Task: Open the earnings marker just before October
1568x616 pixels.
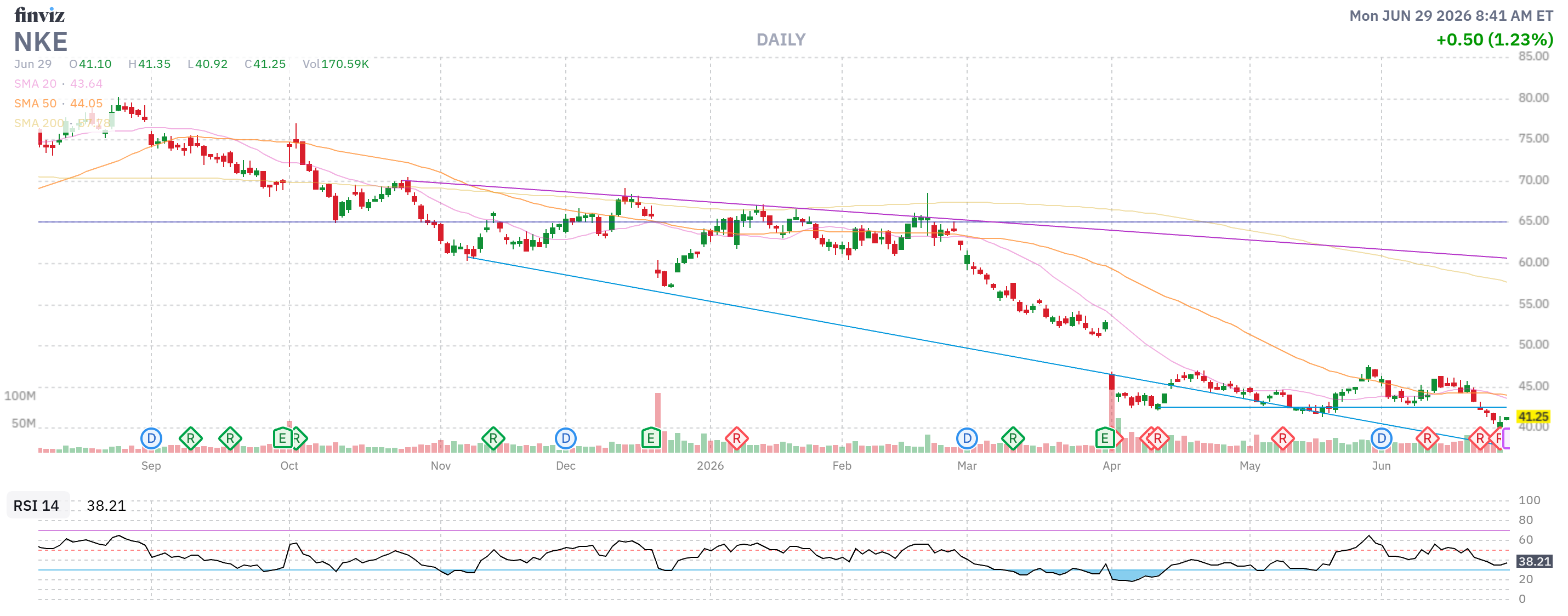Action: click(x=282, y=438)
